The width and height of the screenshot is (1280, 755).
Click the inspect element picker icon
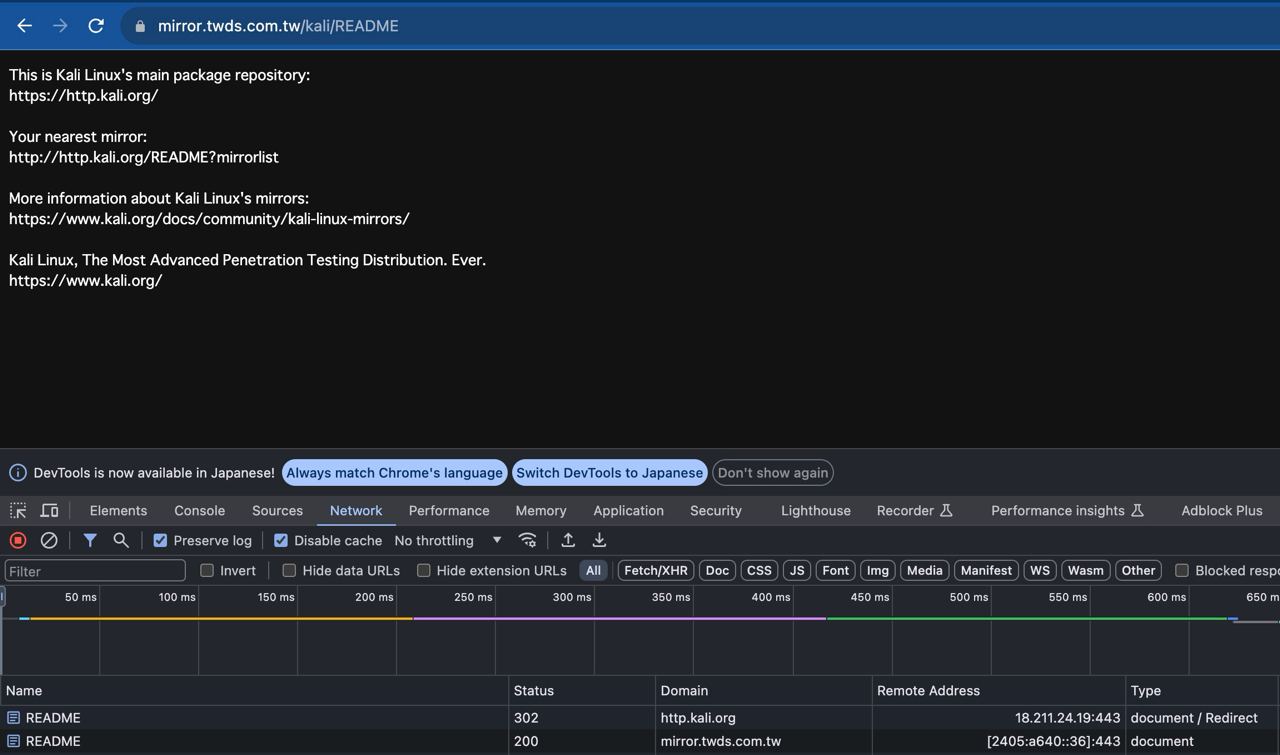tap(18, 510)
